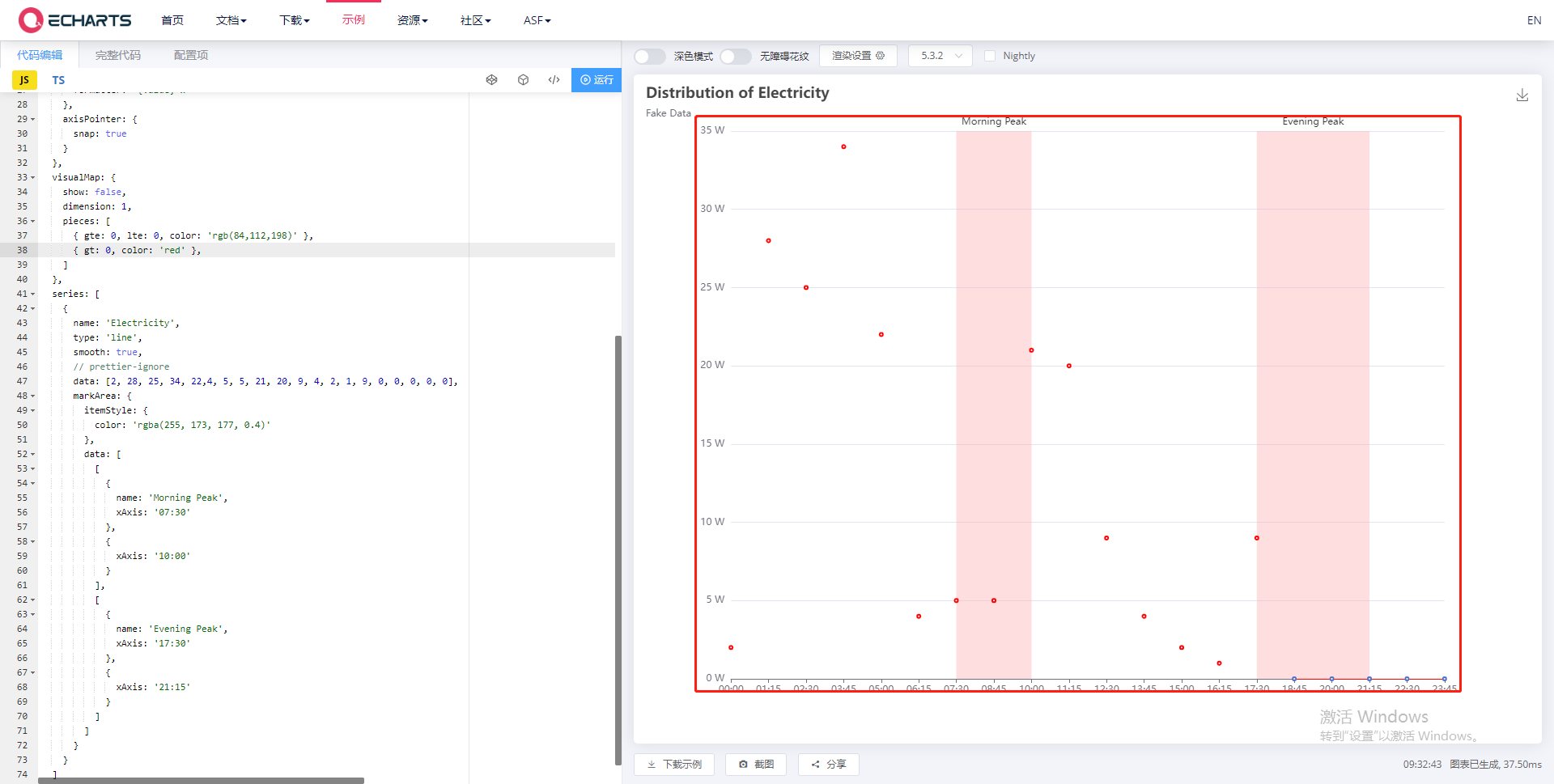This screenshot has width=1554, height=784.
Task: Click 截图 screenshot button
Action: 756,765
